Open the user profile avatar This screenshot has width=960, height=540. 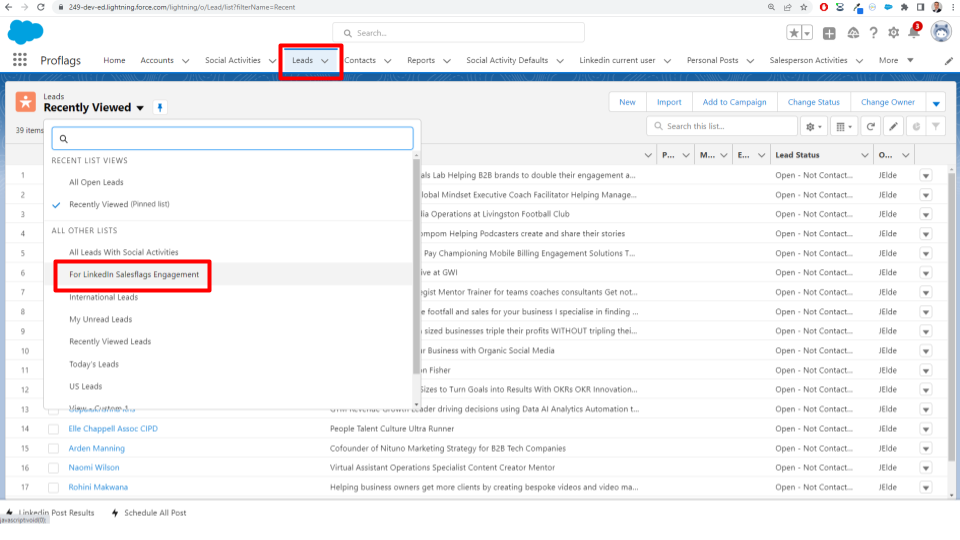coord(941,32)
